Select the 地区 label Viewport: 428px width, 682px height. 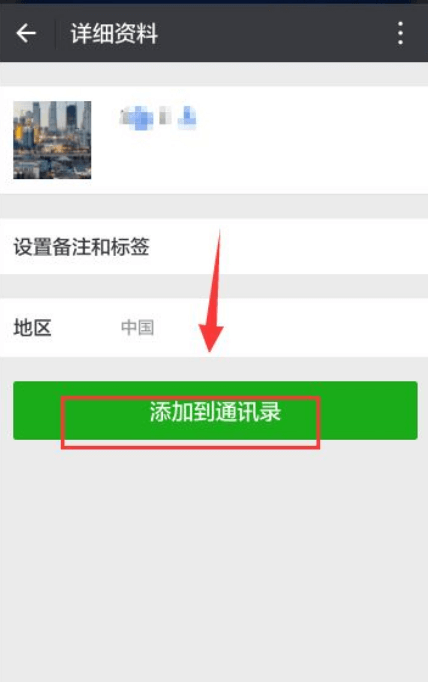tap(33, 328)
